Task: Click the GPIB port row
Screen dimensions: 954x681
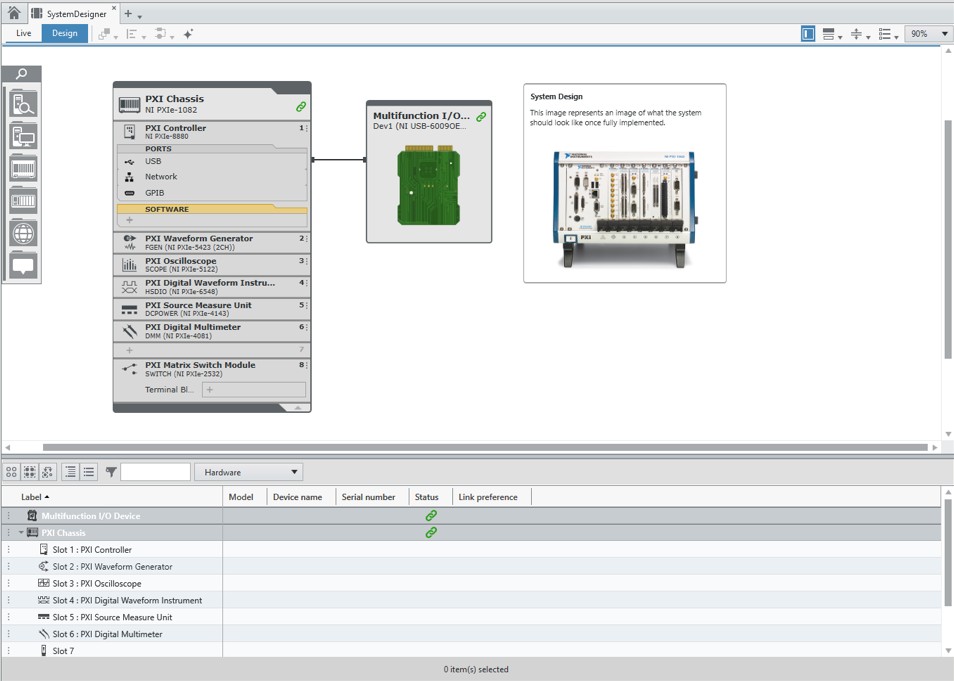Action: [x=212, y=192]
